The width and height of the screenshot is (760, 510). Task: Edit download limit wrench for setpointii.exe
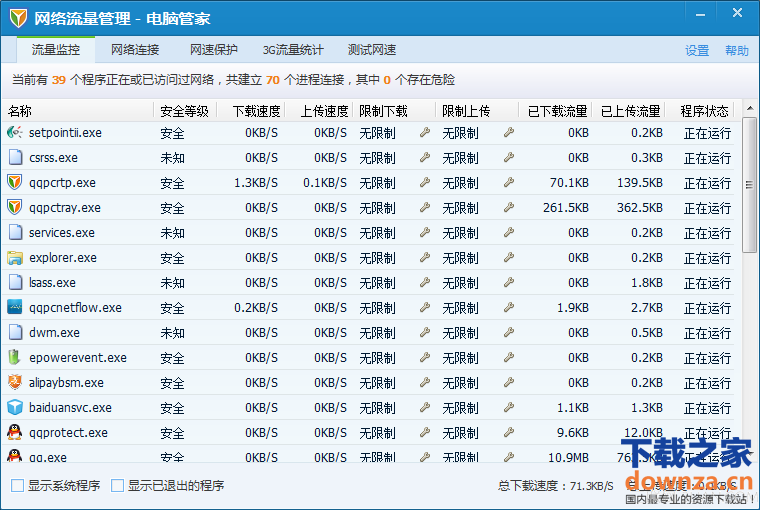[x=425, y=132]
